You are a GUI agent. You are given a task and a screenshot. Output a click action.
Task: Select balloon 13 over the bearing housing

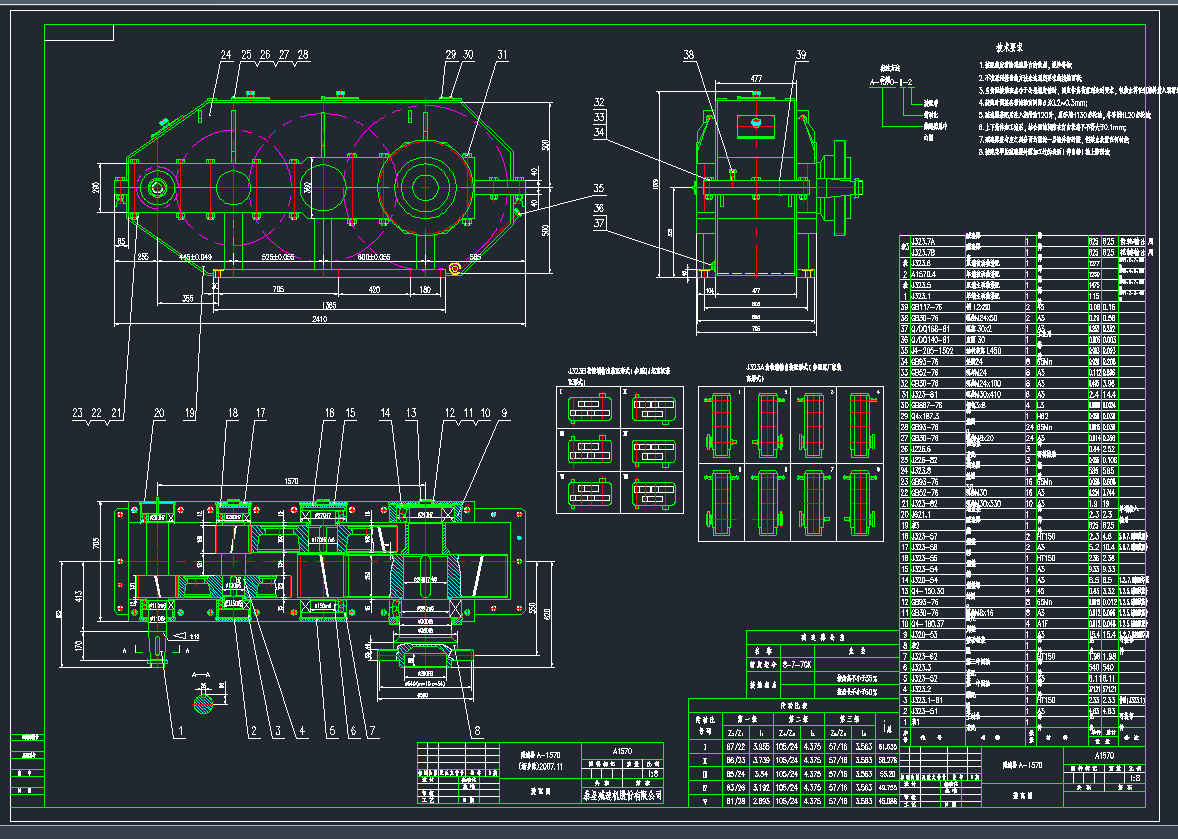409,411
